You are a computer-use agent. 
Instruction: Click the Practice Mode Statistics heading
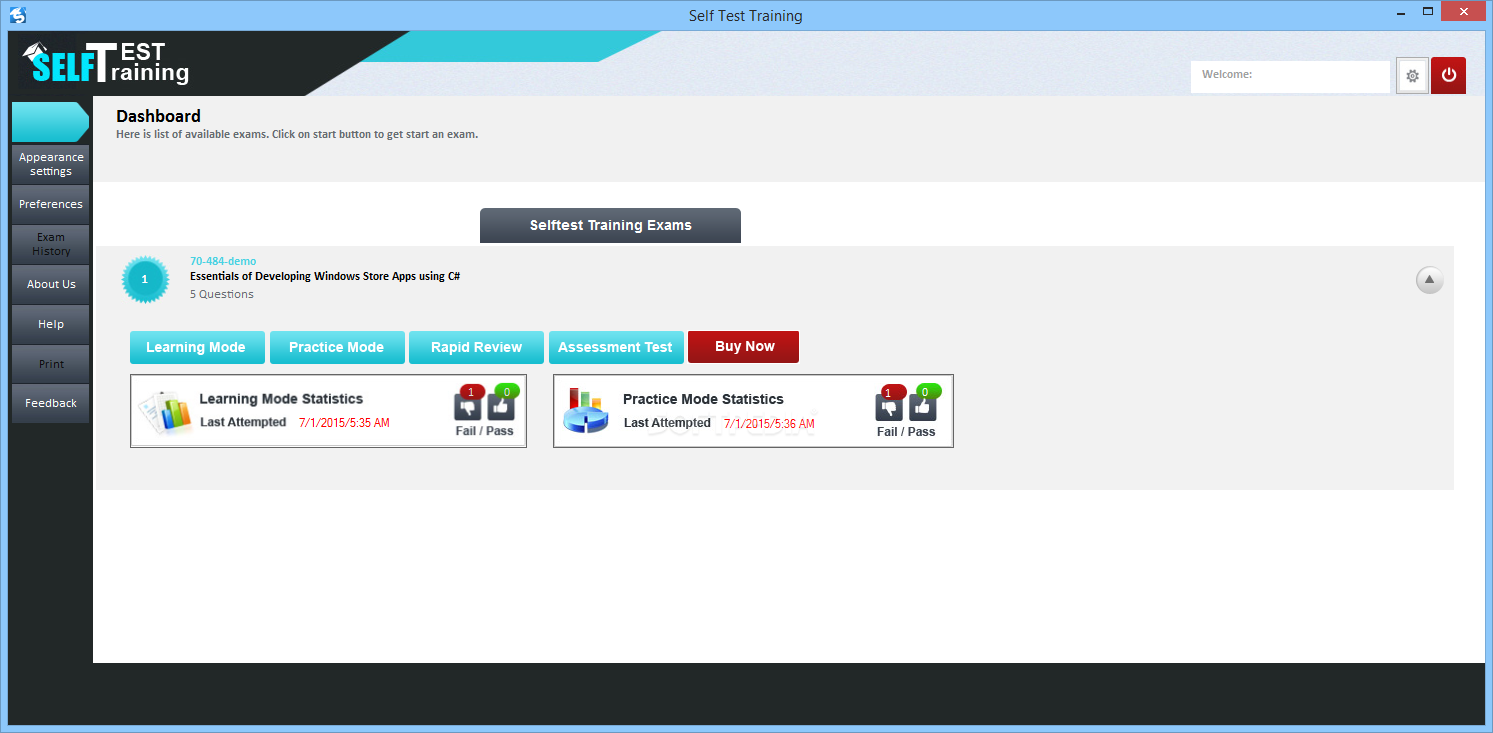[x=703, y=399]
